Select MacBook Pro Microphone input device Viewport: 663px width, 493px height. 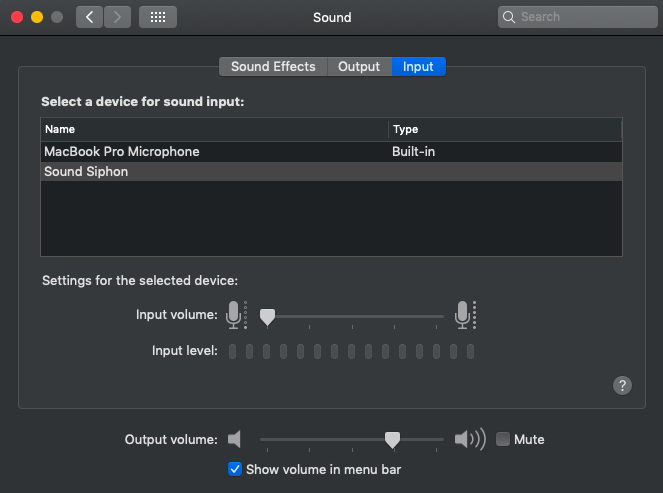[x=332, y=152]
